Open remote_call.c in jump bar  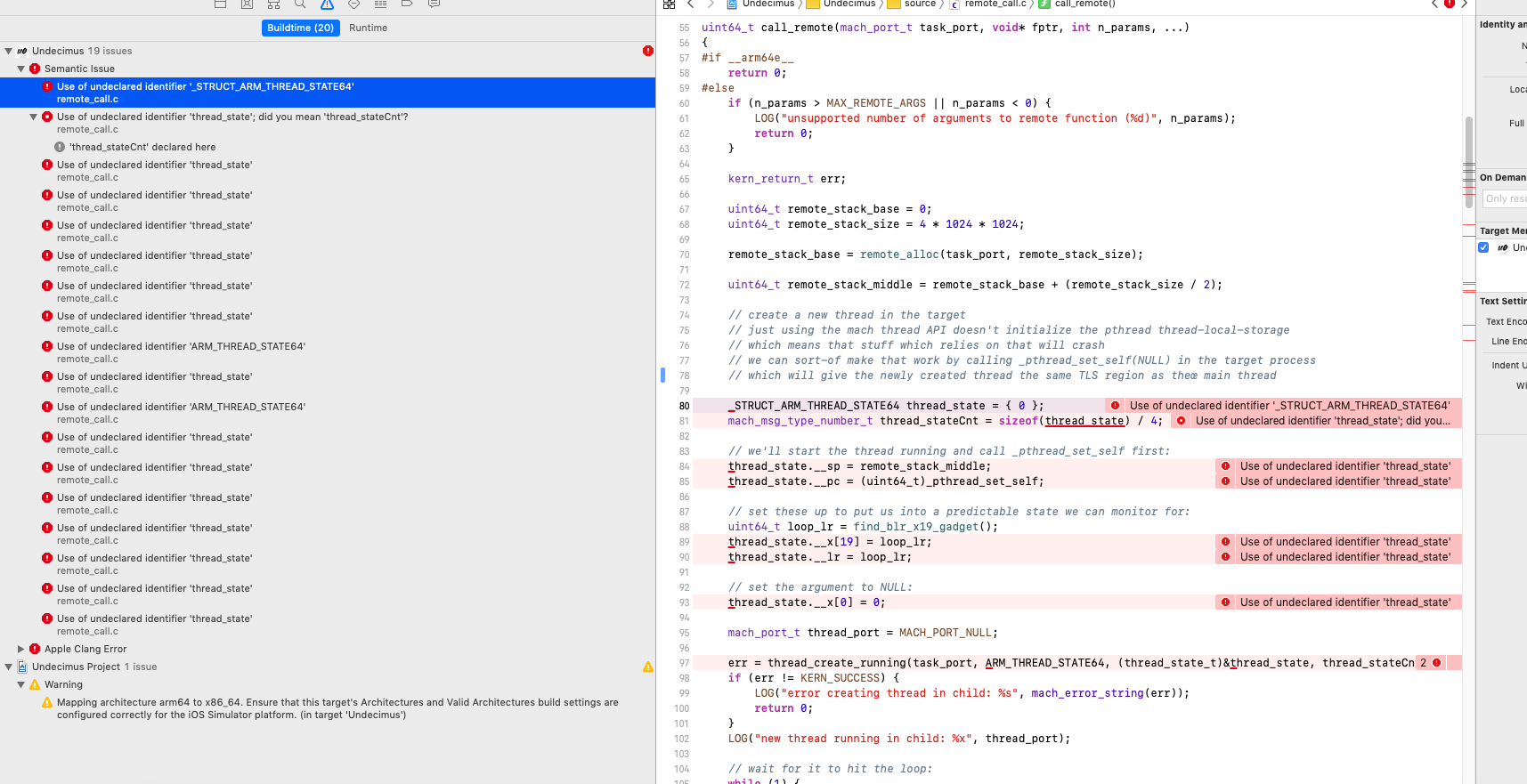988,4
